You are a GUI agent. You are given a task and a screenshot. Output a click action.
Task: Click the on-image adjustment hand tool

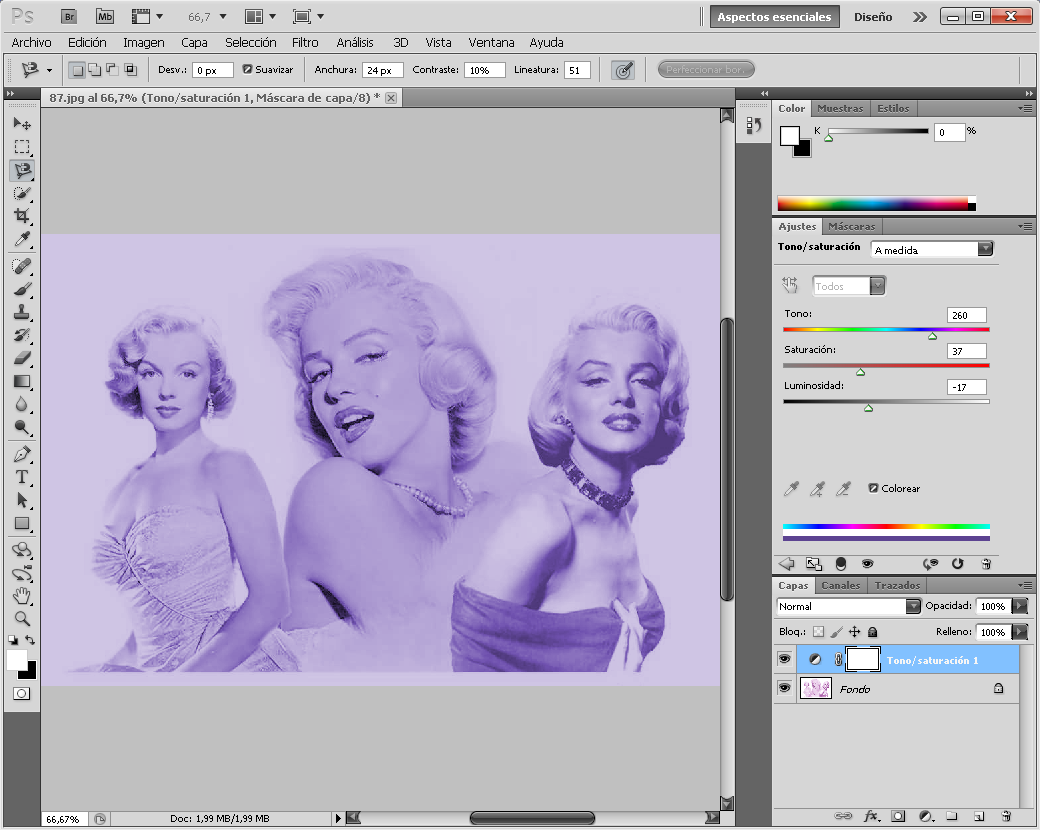tap(790, 285)
